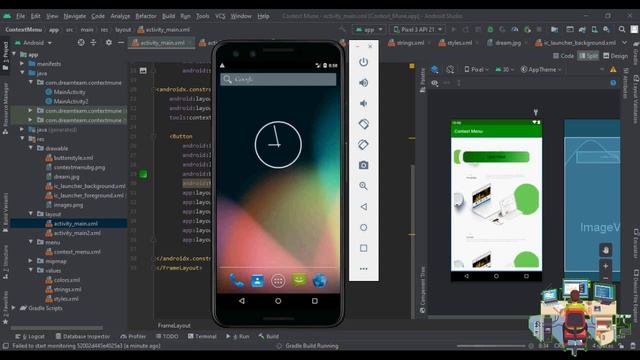
Task: Click the scroll-from-source target icon
Action: (x=81, y=42)
